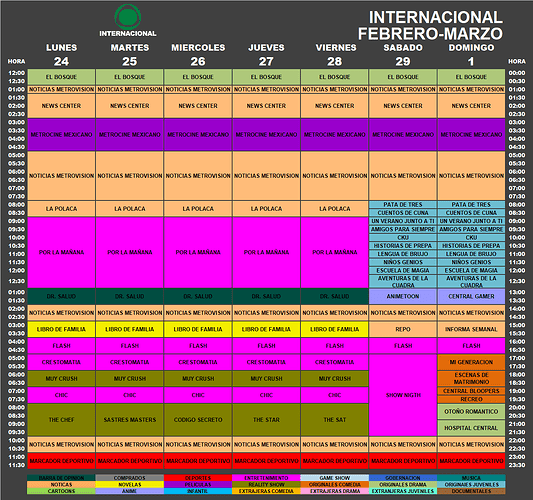Click HISTORIAS DE PREPA in the DOMINGO column
533x500 pixels.
tap(471, 246)
